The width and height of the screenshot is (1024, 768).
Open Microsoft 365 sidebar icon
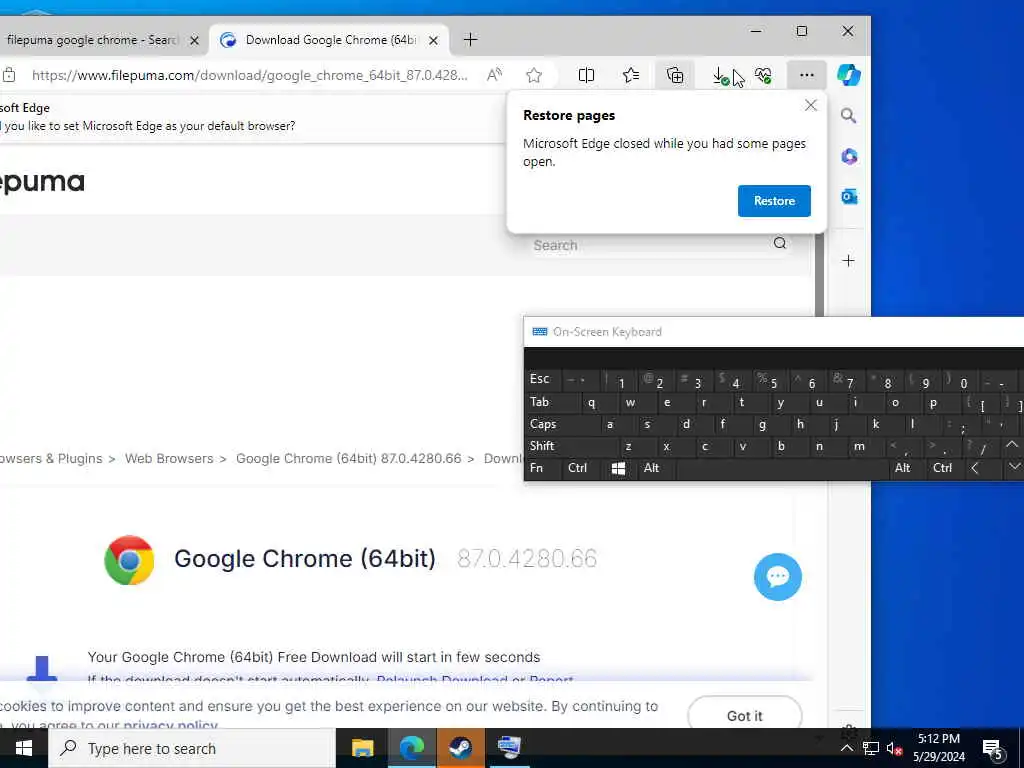[x=848, y=157]
